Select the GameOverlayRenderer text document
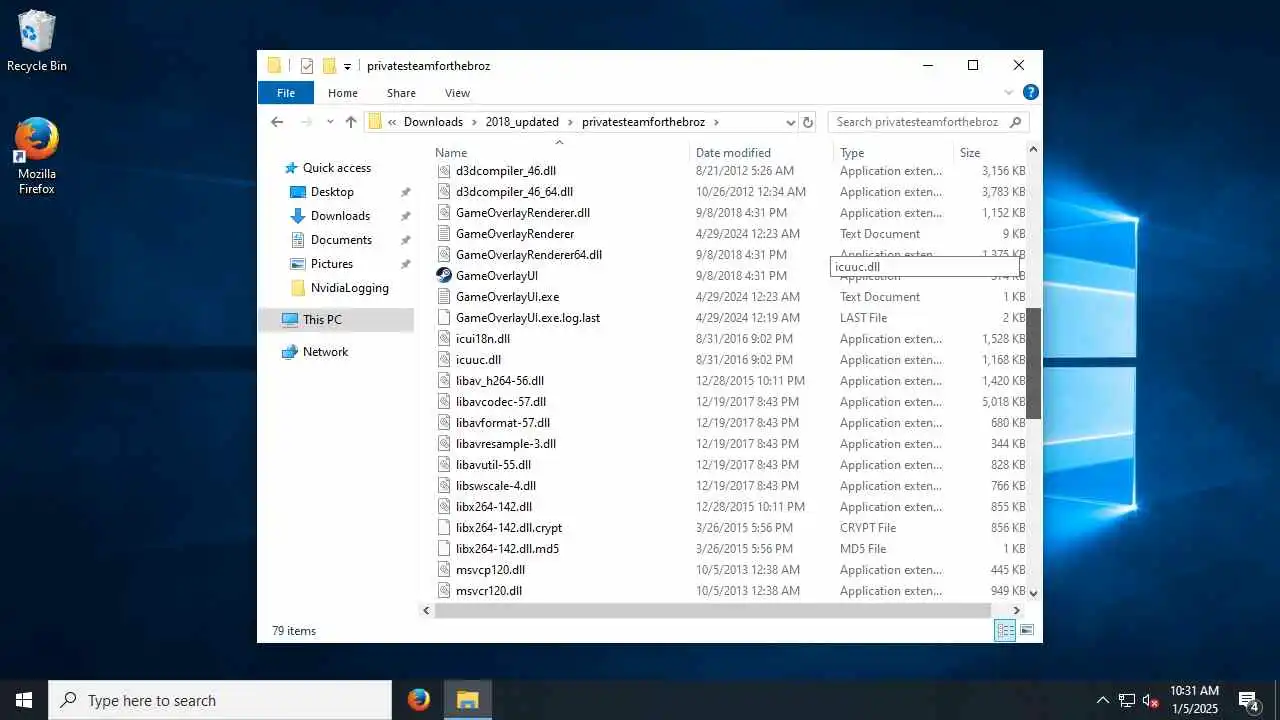Viewport: 1280px width, 720px height. (515, 234)
